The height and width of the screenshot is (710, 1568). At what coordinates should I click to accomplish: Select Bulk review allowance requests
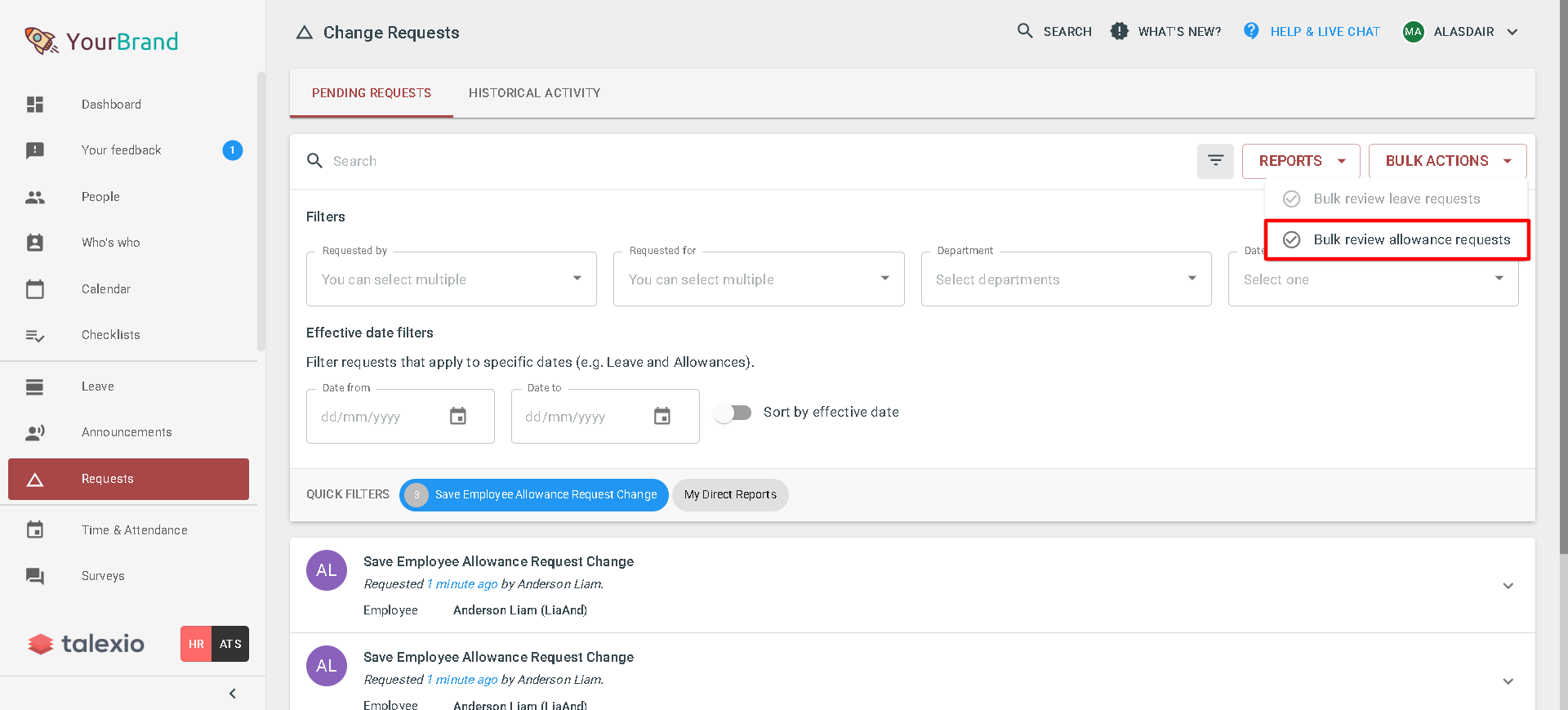pyautogui.click(x=1396, y=239)
